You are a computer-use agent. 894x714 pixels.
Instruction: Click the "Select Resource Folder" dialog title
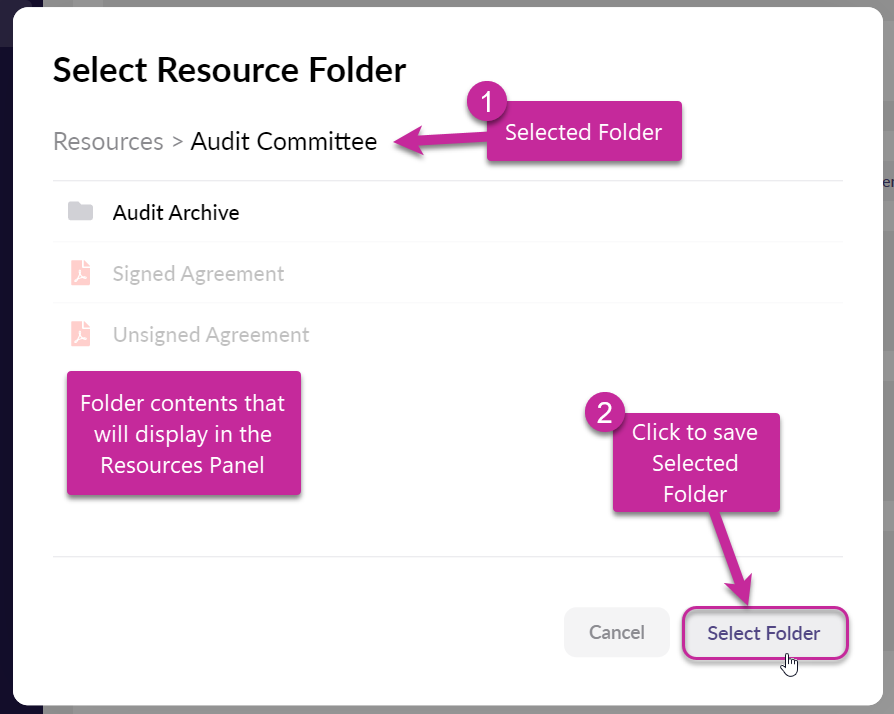(229, 70)
